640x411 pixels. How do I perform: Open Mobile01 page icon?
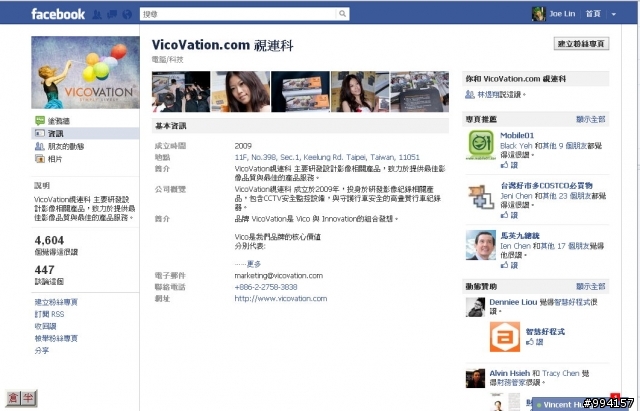click(481, 144)
